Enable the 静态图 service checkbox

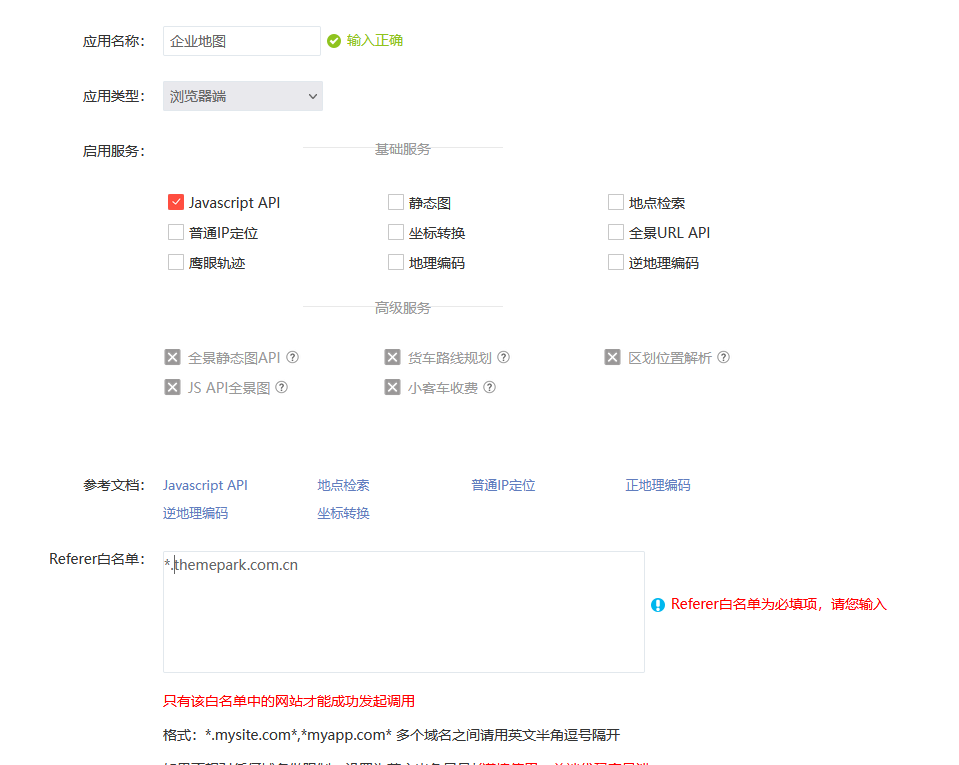396,202
